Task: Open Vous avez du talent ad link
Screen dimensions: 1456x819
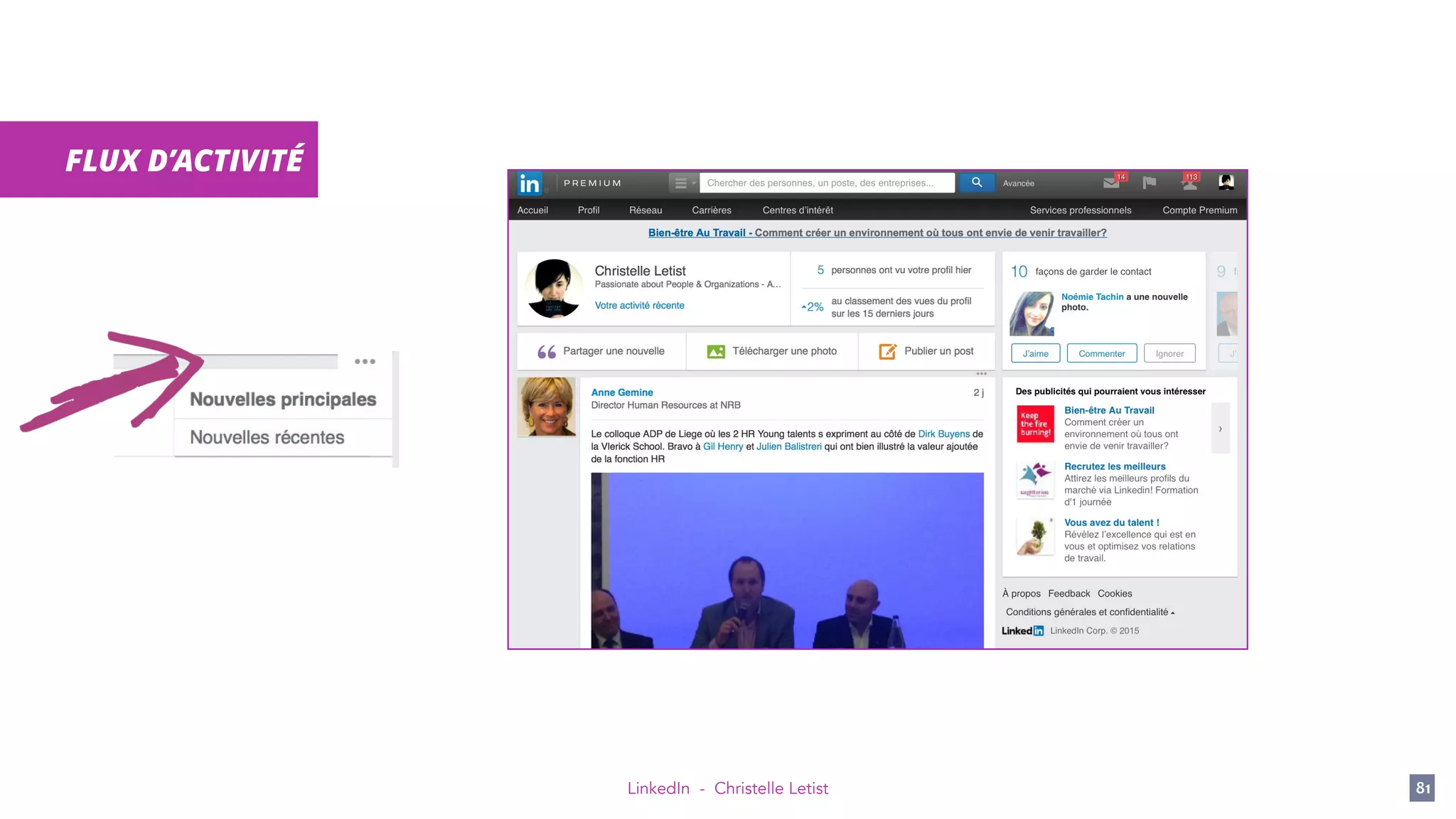Action: pyautogui.click(x=1111, y=523)
